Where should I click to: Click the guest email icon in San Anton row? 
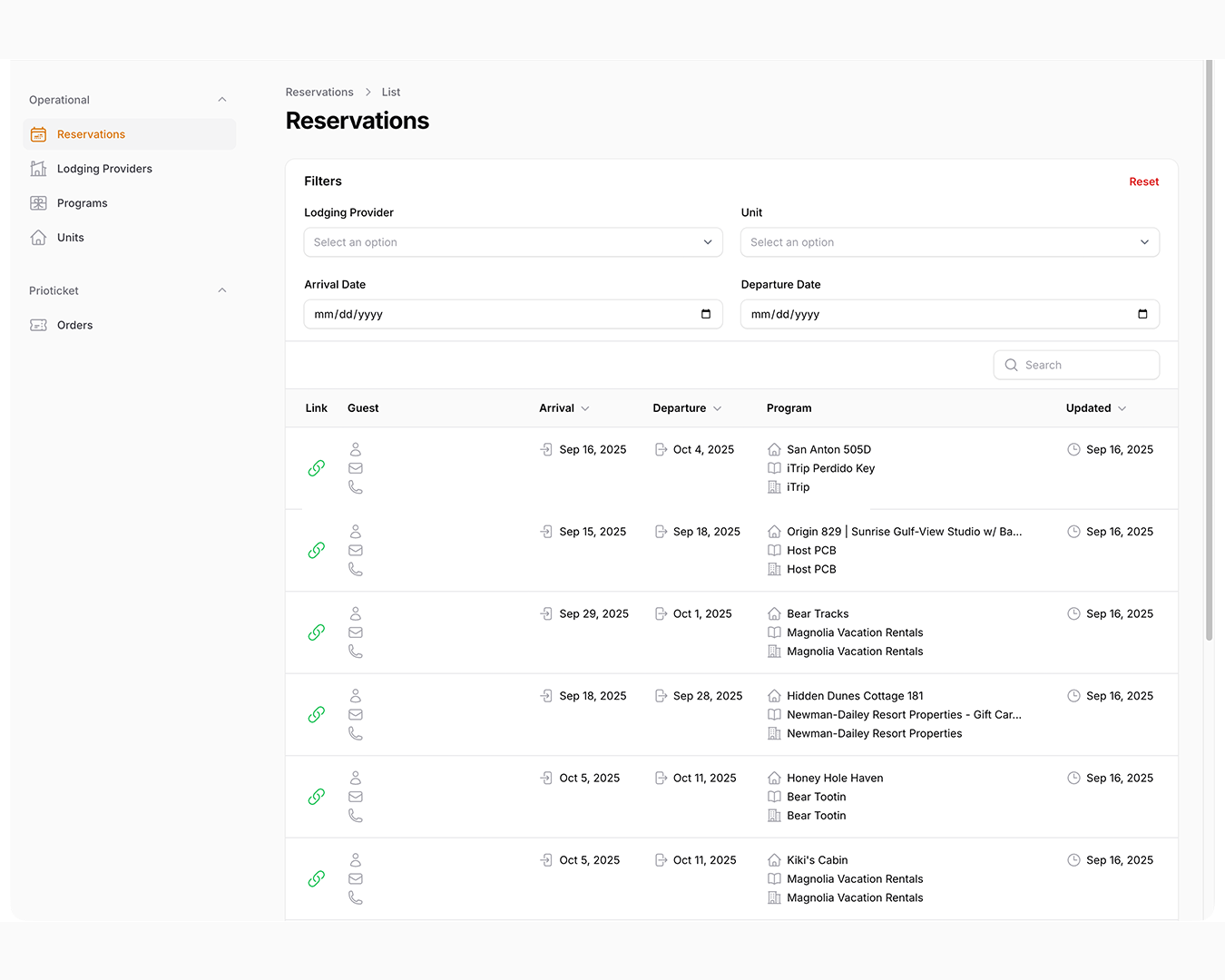click(x=356, y=468)
